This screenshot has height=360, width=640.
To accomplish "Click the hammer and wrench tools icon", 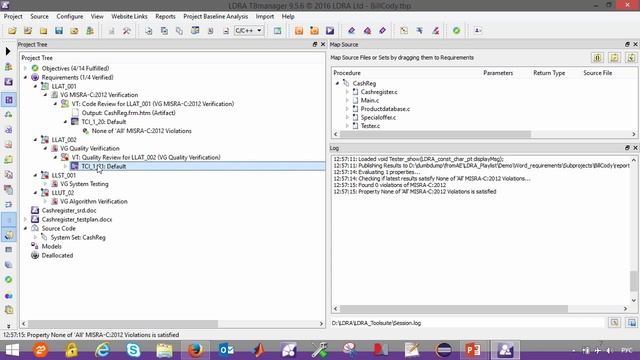I will coord(127,31).
